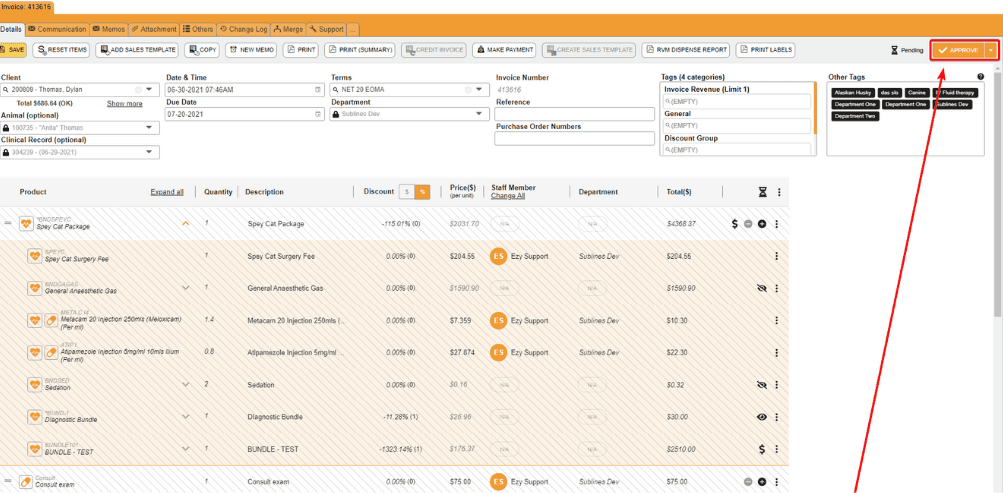Collapse the Spey Cat Package row
1003x493 pixels.
[x=186, y=224]
